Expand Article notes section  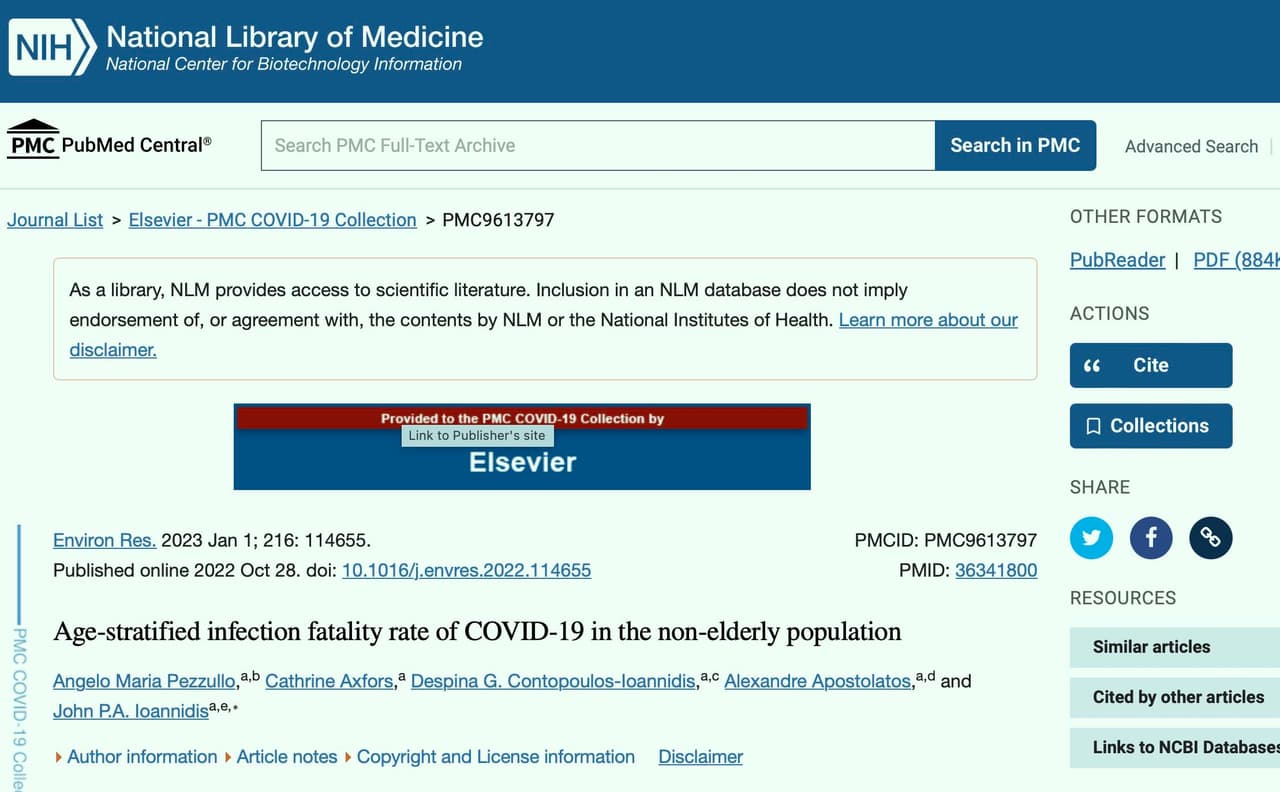click(281, 757)
